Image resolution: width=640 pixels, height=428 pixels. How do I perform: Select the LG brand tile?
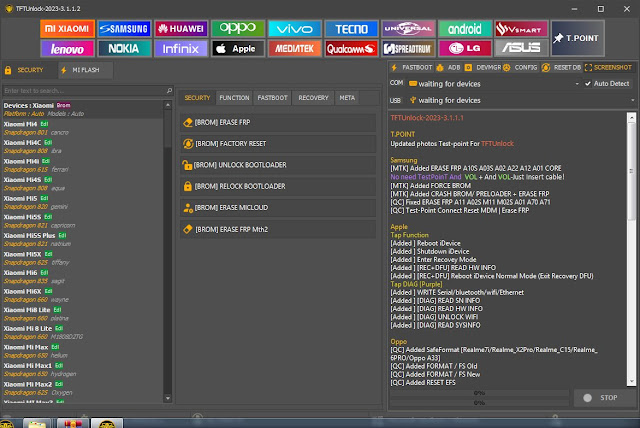click(464, 49)
